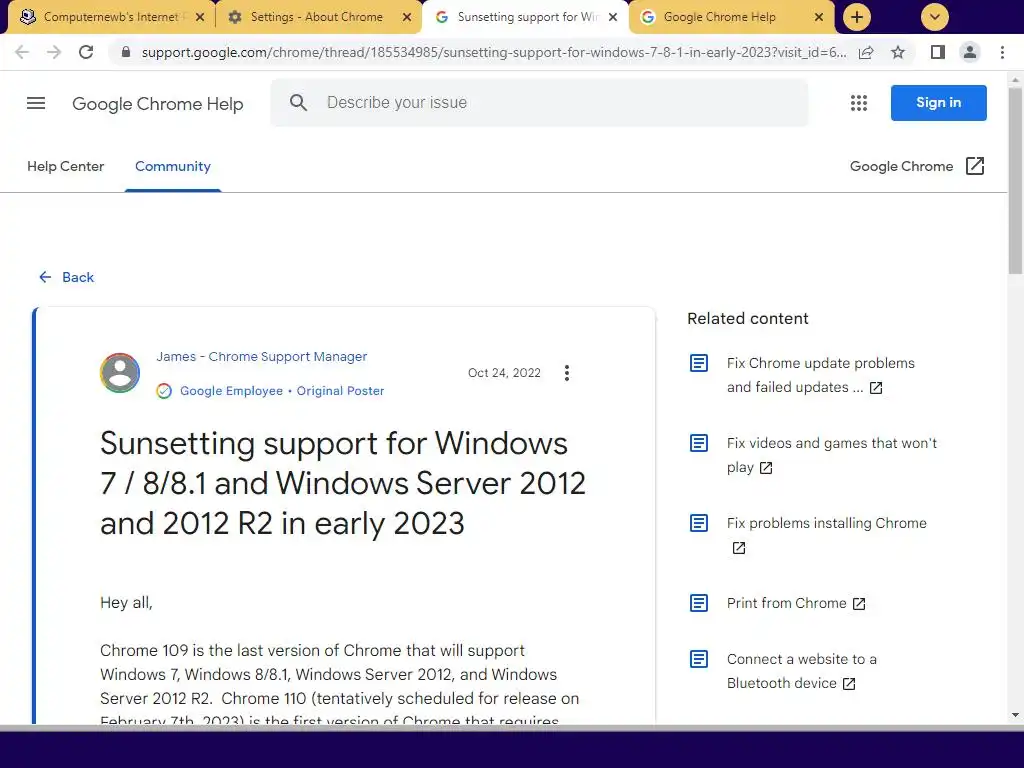Click the scrollbar up arrow
Viewport: 1024px width, 768px height.
[x=1015, y=80]
